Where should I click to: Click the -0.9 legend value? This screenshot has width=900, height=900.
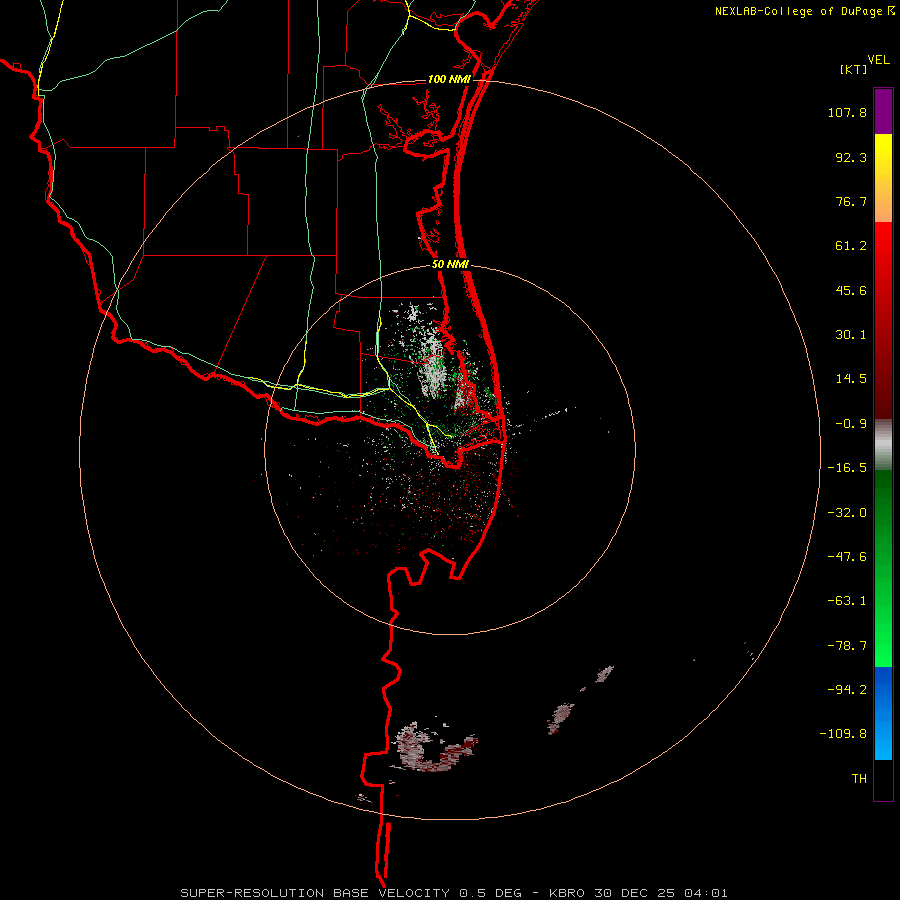tap(851, 424)
